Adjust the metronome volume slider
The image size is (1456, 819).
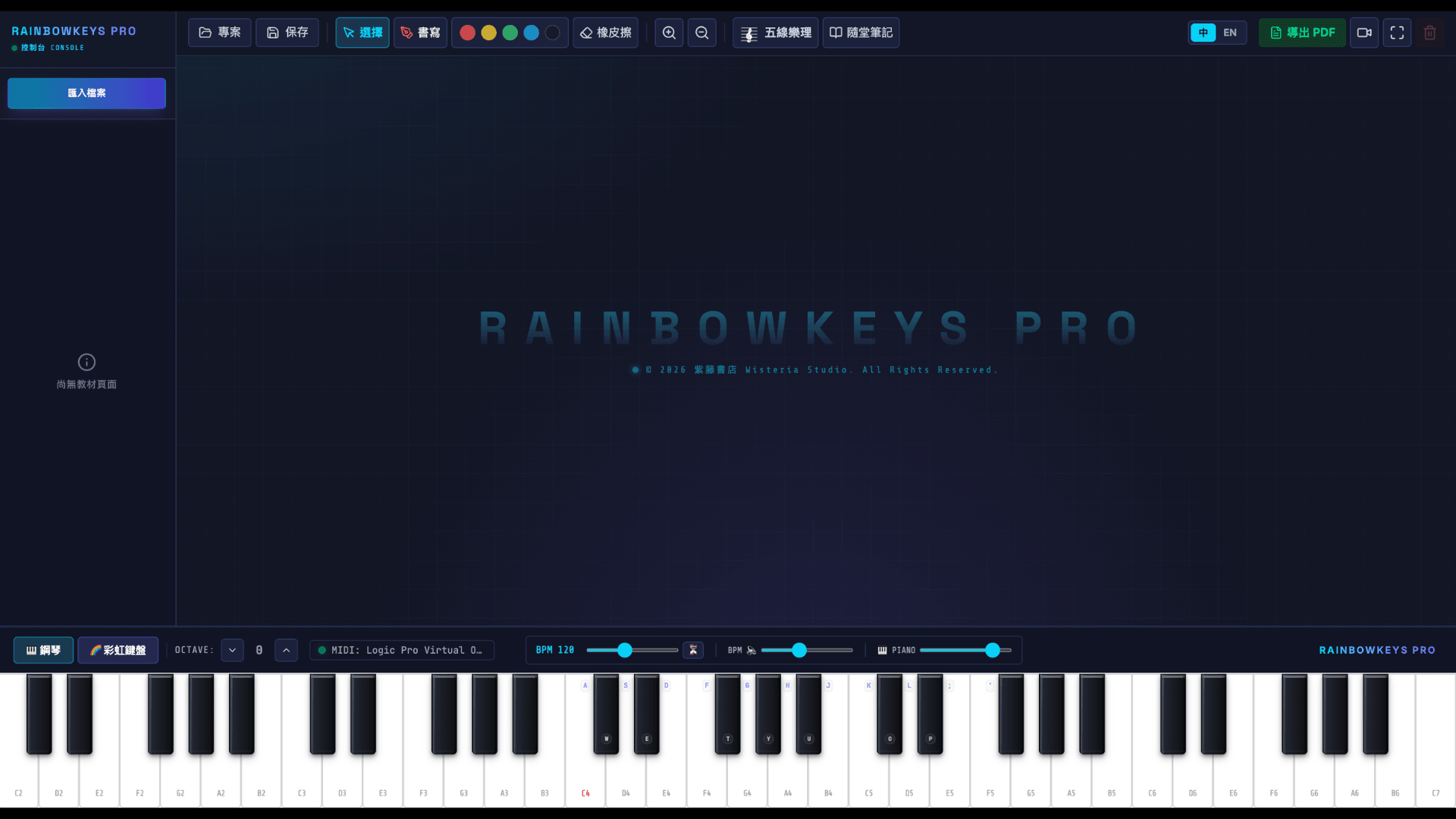(807, 650)
